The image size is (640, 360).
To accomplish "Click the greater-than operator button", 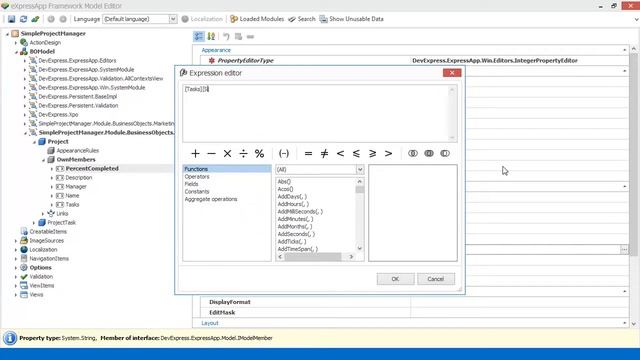I will tap(388, 153).
